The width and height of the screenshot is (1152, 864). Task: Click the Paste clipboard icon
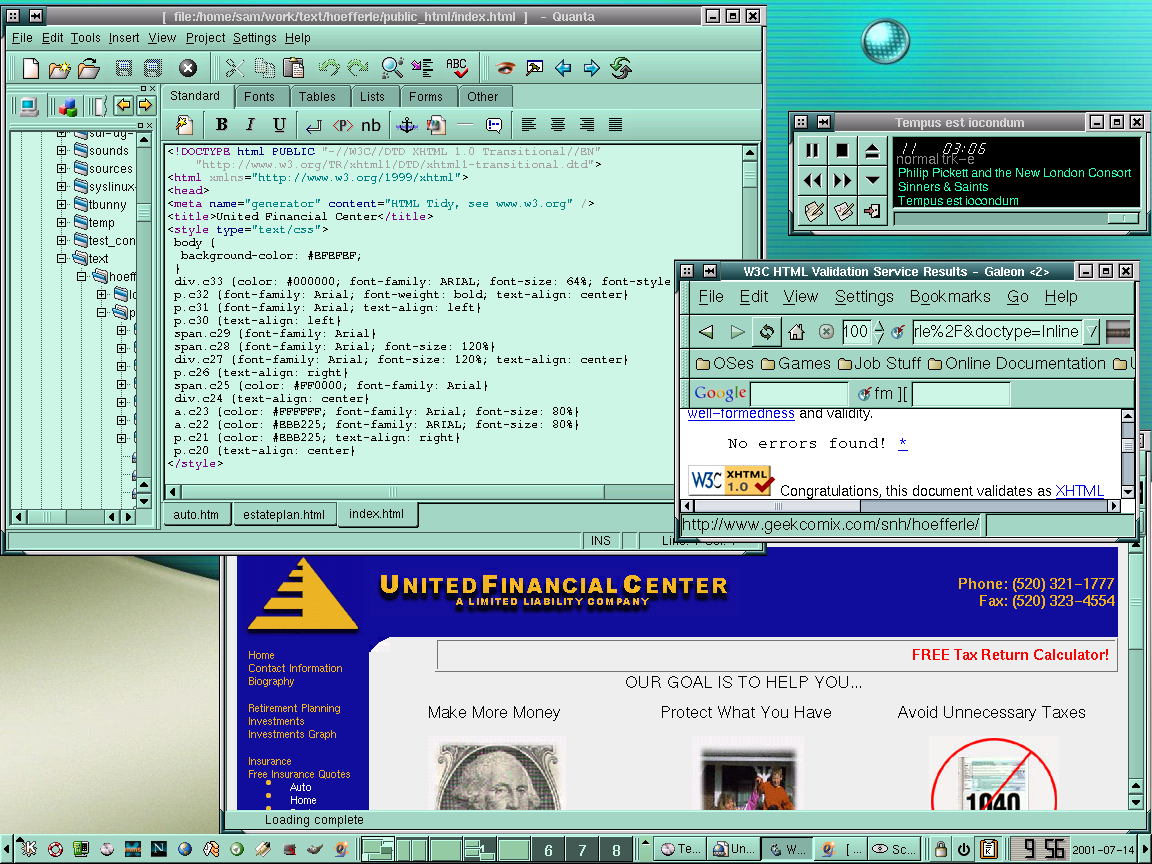tap(294, 68)
